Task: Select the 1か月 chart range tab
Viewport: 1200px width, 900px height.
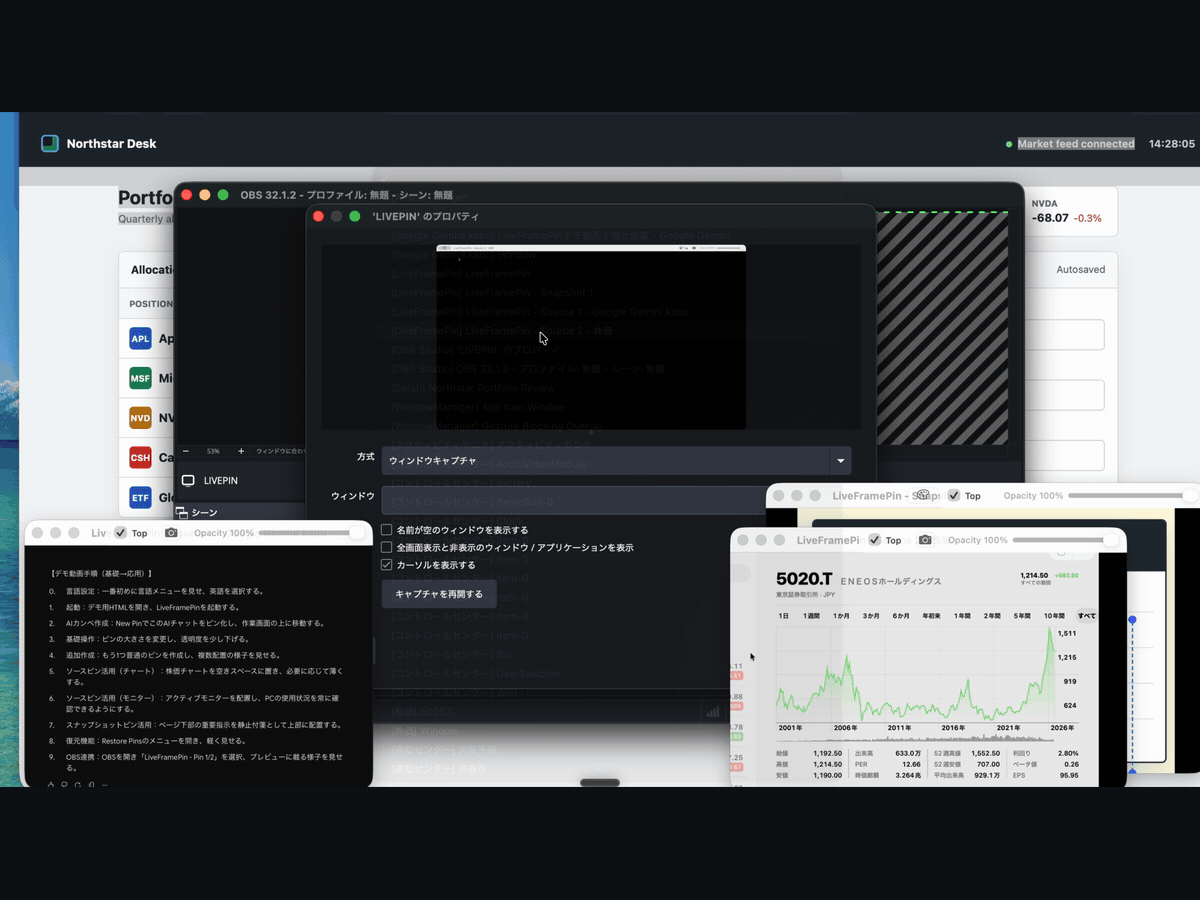Action: pyautogui.click(x=841, y=616)
